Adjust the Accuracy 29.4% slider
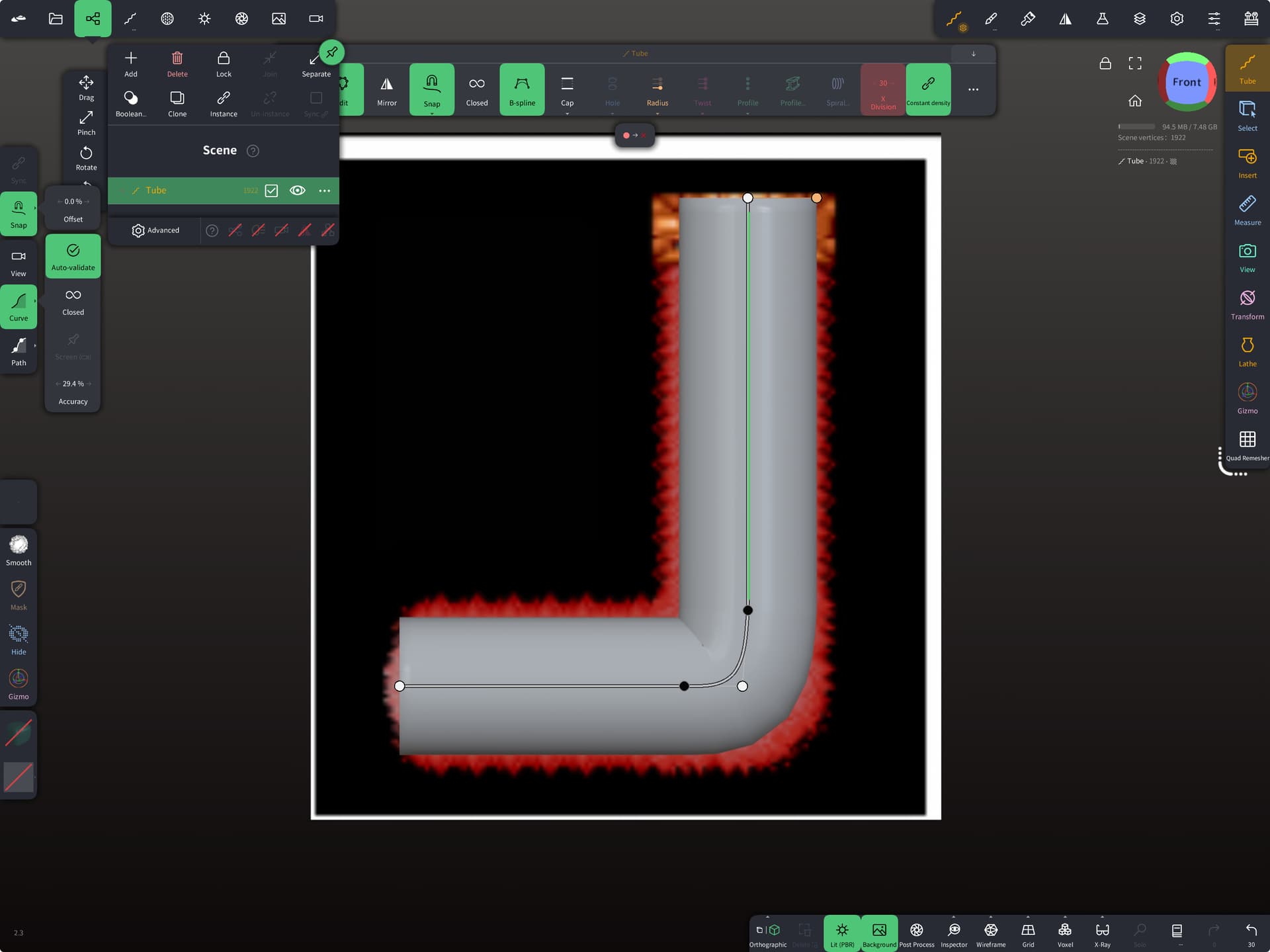This screenshot has width=1270, height=952. click(73, 384)
